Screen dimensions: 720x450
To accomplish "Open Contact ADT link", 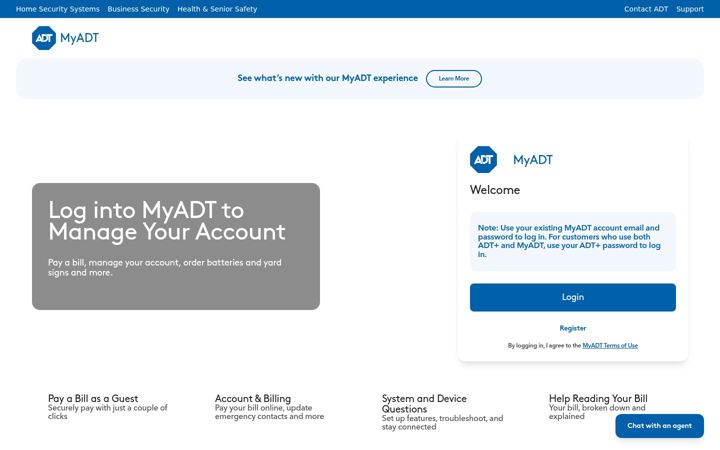I will [x=646, y=9].
